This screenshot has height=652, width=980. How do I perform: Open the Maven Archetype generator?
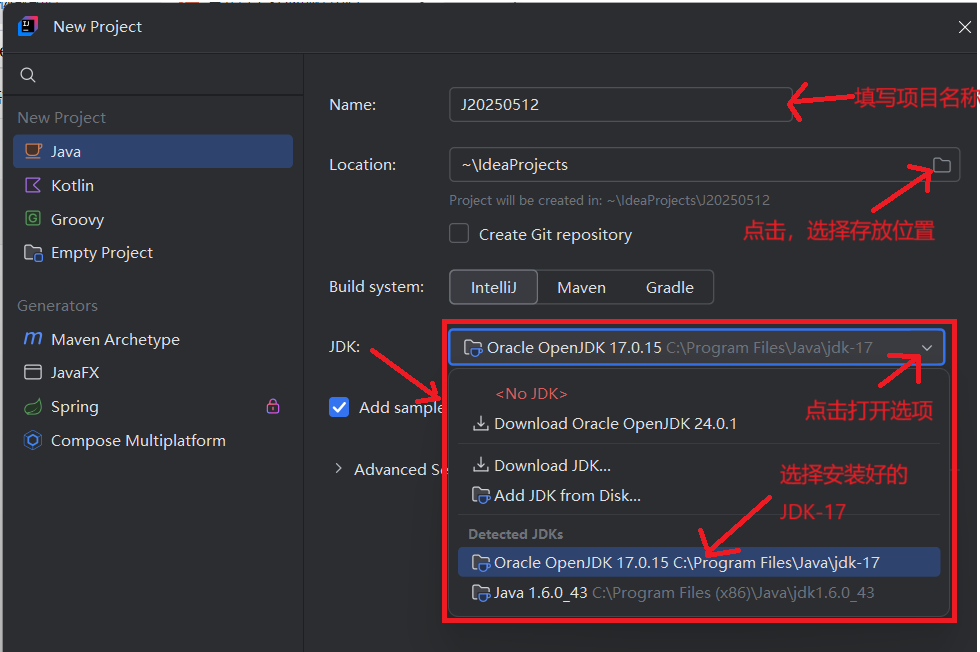[x=152, y=339]
